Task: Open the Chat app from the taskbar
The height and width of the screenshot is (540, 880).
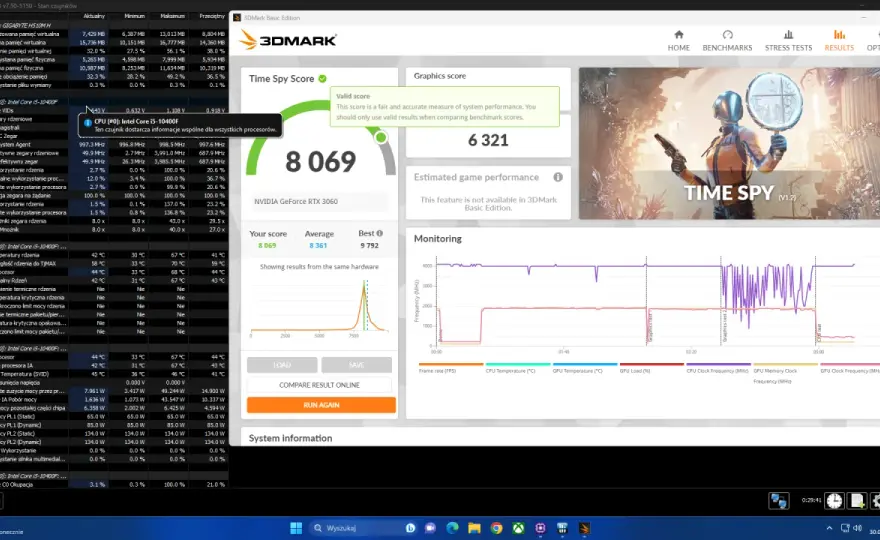Action: tap(430, 528)
